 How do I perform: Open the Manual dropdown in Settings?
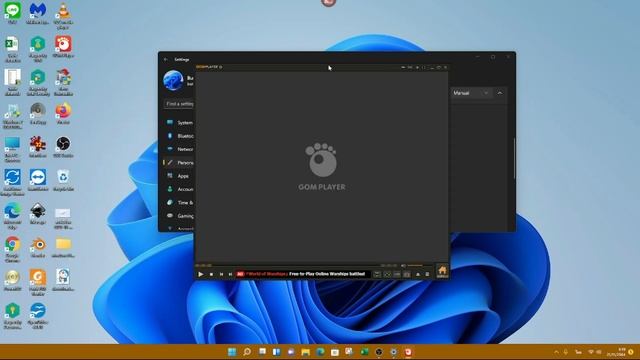(471, 93)
